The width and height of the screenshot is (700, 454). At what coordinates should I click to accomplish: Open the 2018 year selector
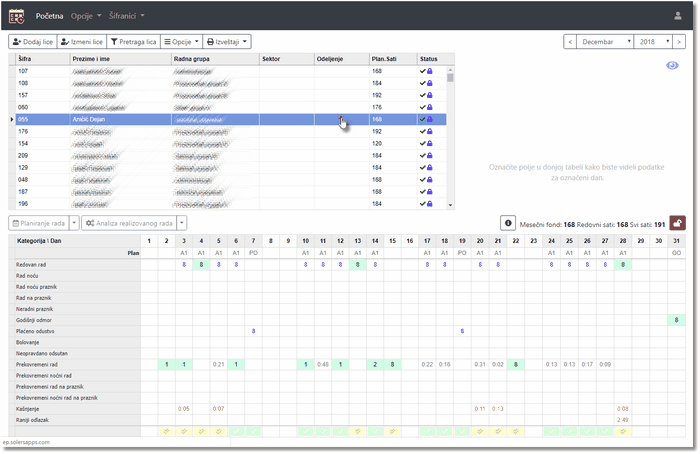[653, 42]
